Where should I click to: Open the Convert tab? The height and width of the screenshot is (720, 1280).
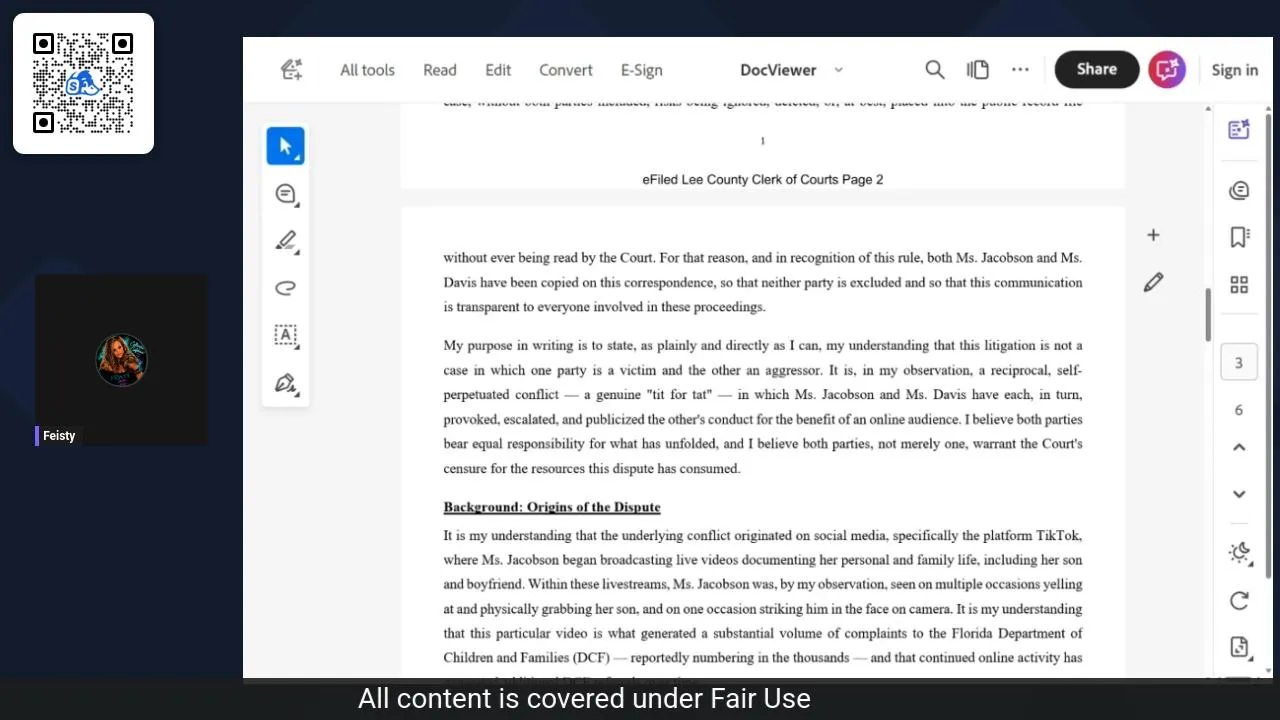tap(566, 70)
